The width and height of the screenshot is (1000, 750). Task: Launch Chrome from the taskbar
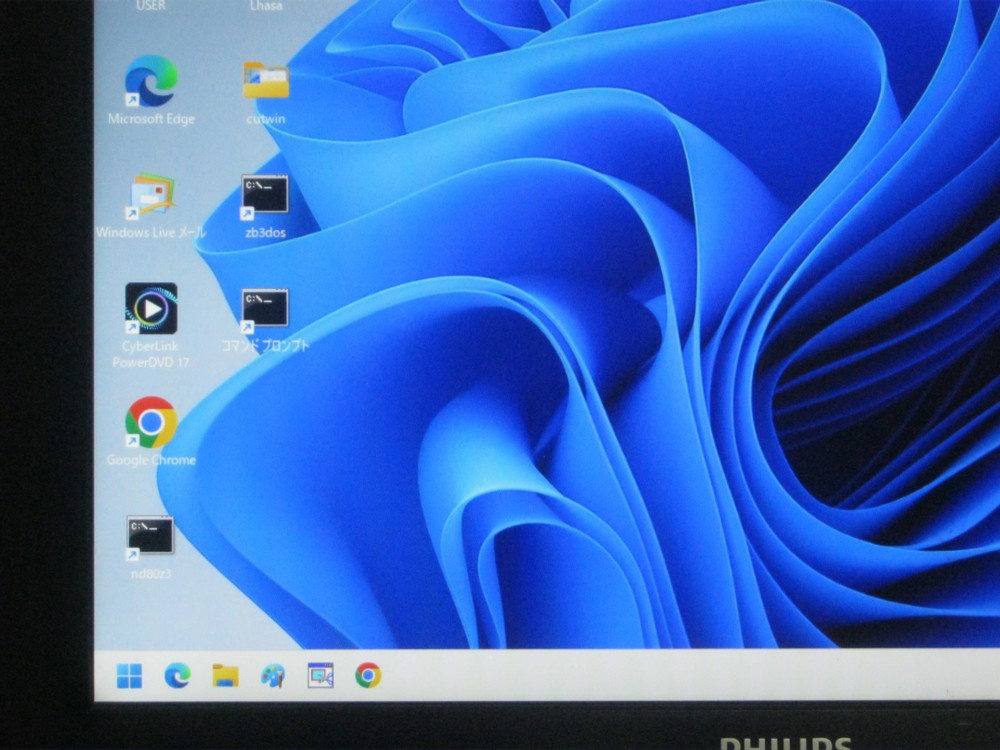368,676
